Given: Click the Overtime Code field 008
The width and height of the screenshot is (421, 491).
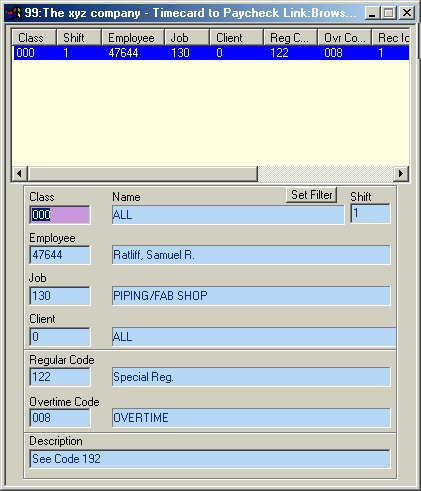Looking at the screenshot, I should click(x=60, y=418).
